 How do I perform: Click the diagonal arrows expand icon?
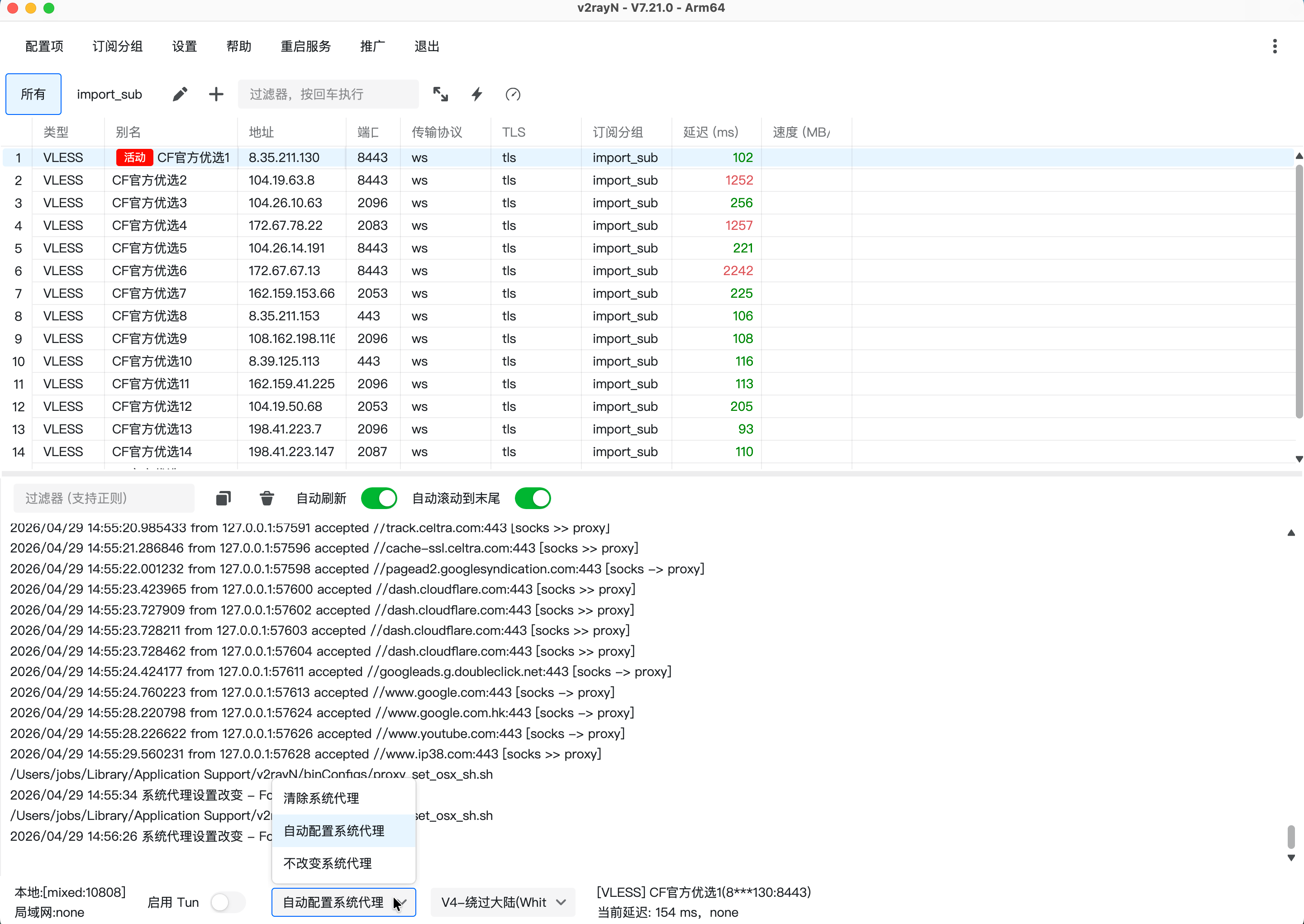tap(440, 94)
